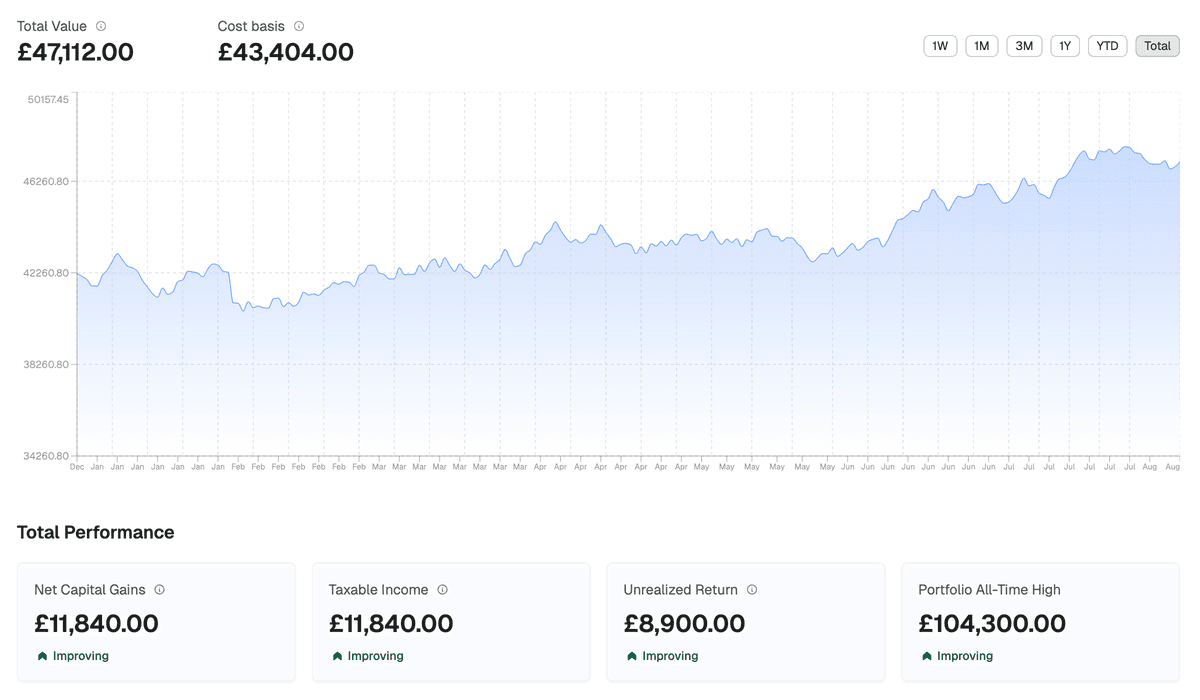Open info tooltip for Net Capital Gains
This screenshot has width=1200, height=700.
tap(159, 590)
